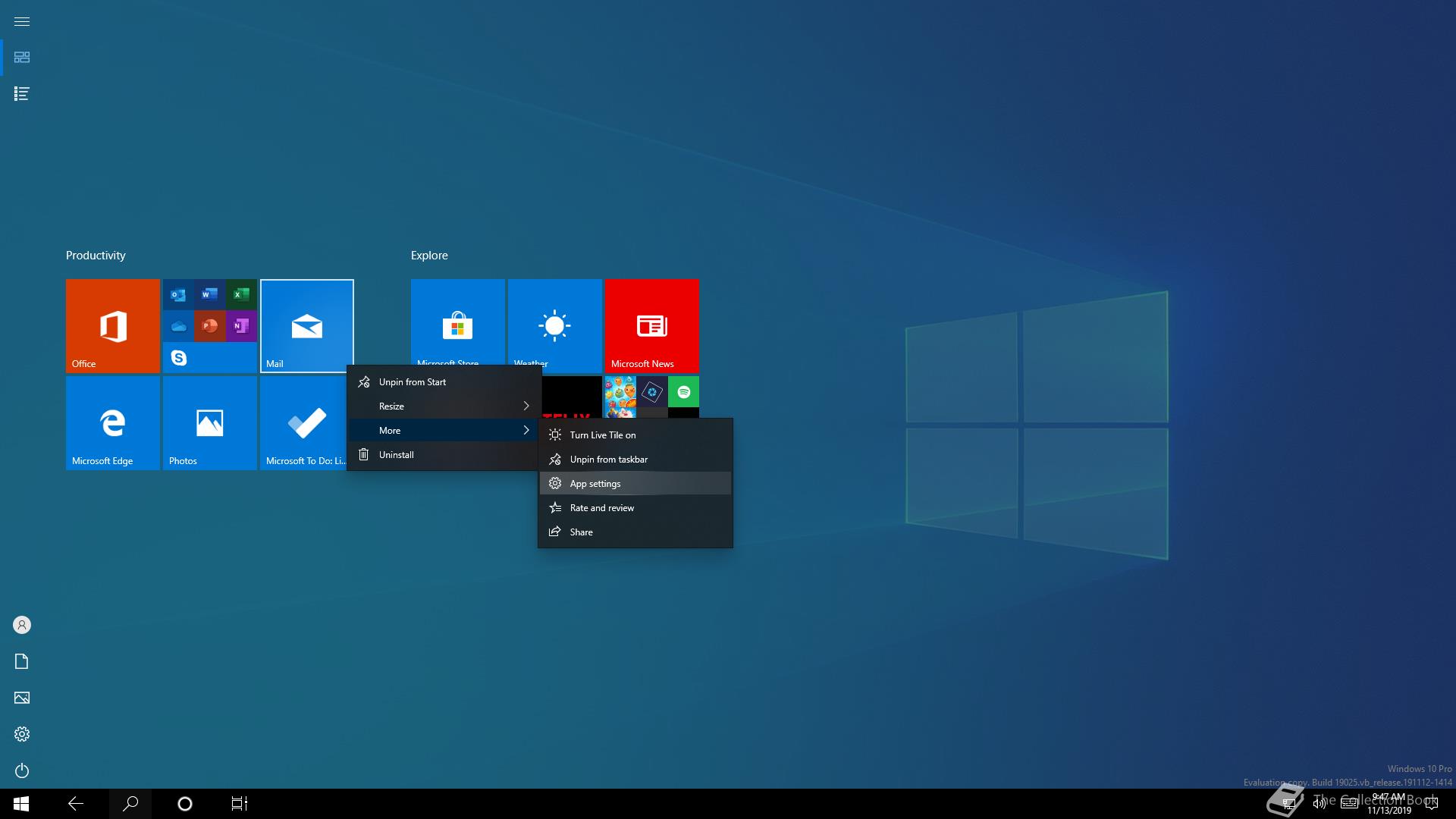Screen dimensions: 1456x819
Task: Expand the hamburger menu at top-left
Action: coord(22,21)
